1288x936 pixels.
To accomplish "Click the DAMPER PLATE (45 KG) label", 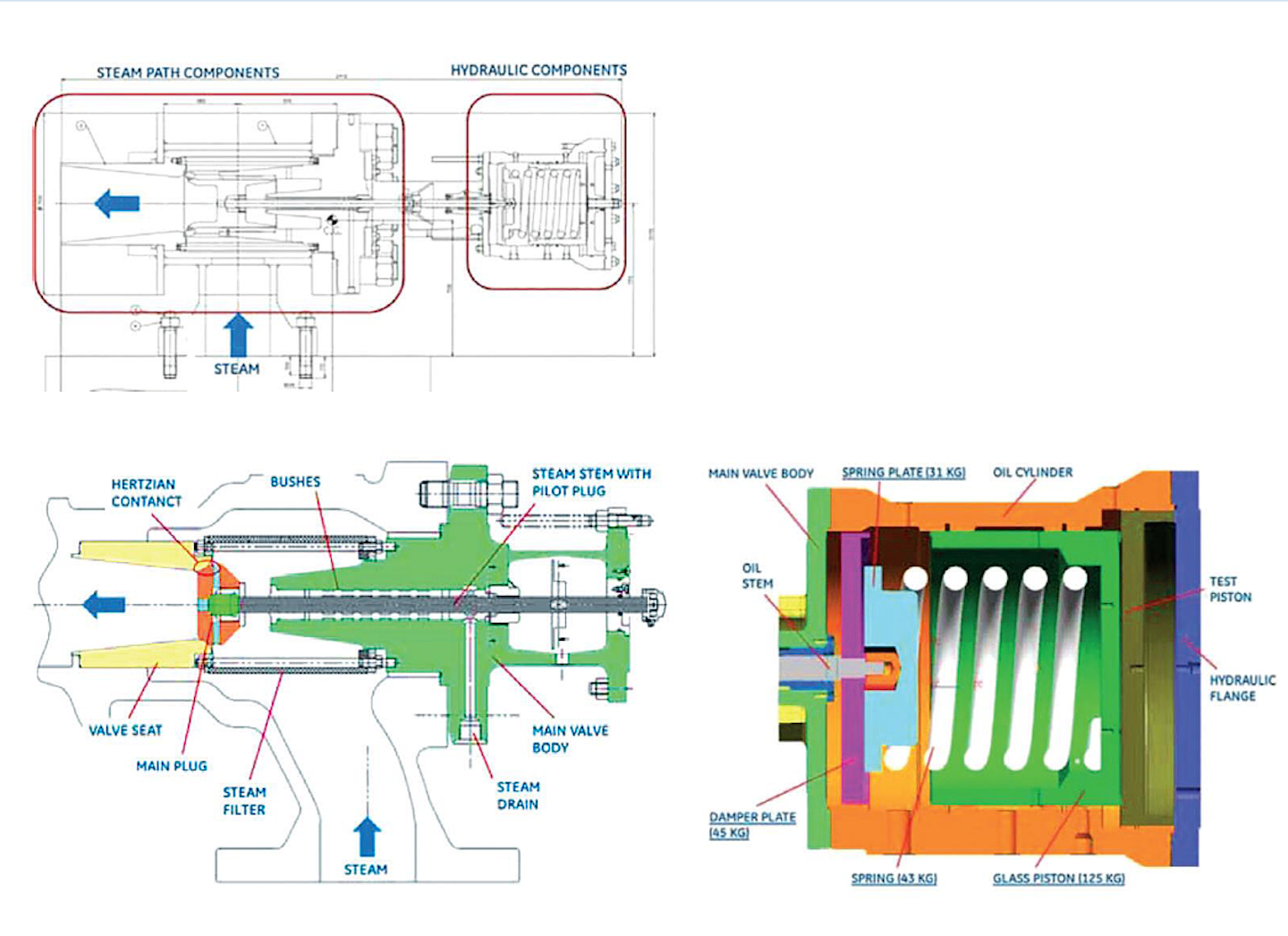I will (752, 825).
